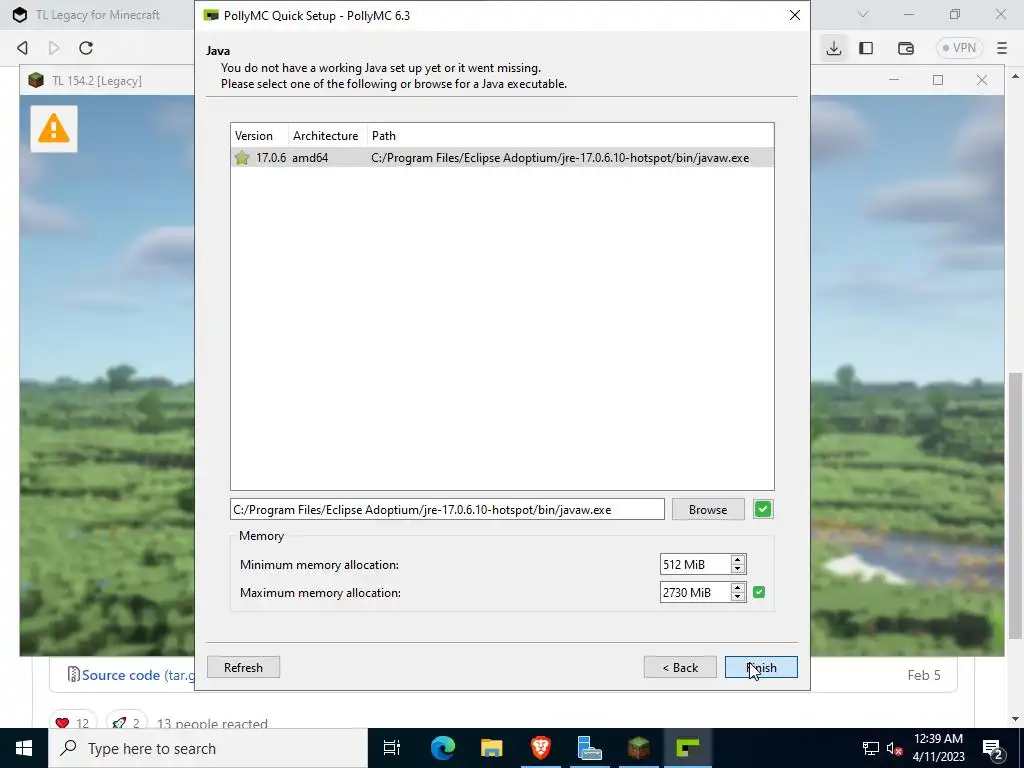The image size is (1024, 768).
Task: Click the Java executable path input field
Action: 447,509
